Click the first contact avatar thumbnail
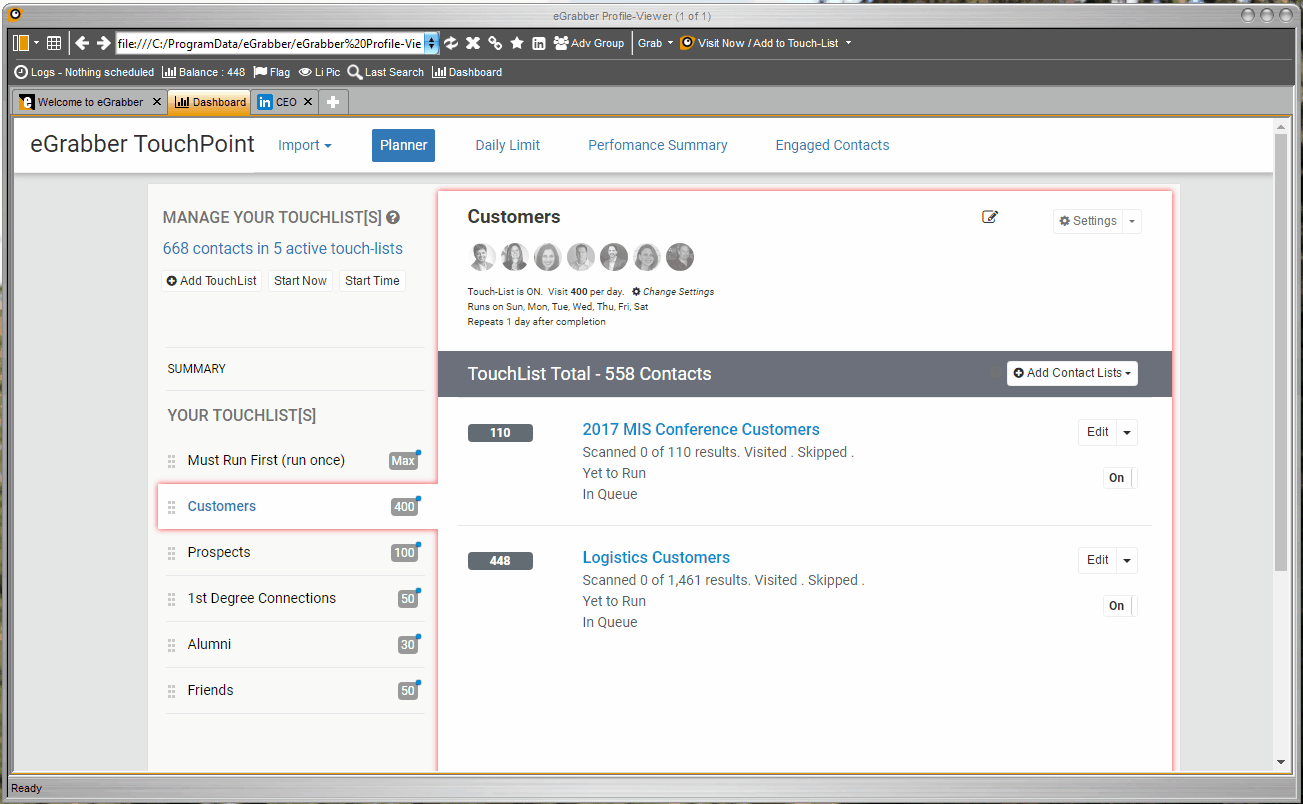Viewport: 1303px width, 804px height. (x=482, y=257)
